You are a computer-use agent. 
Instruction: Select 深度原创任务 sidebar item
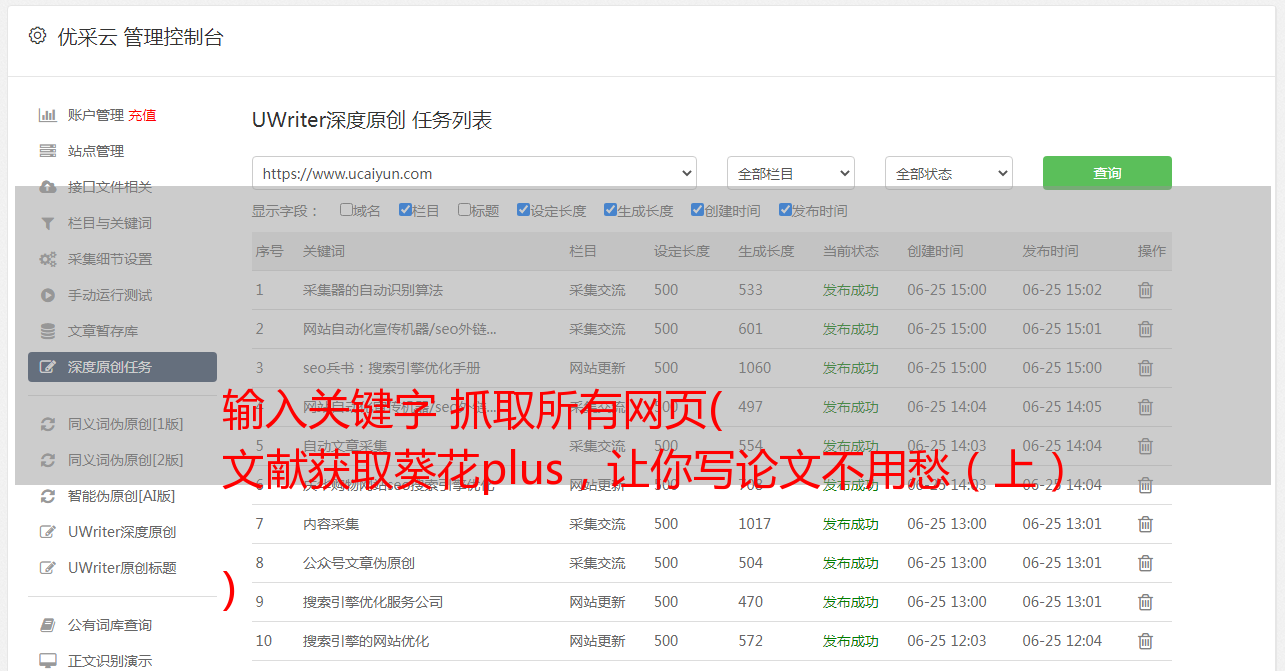(x=122, y=367)
